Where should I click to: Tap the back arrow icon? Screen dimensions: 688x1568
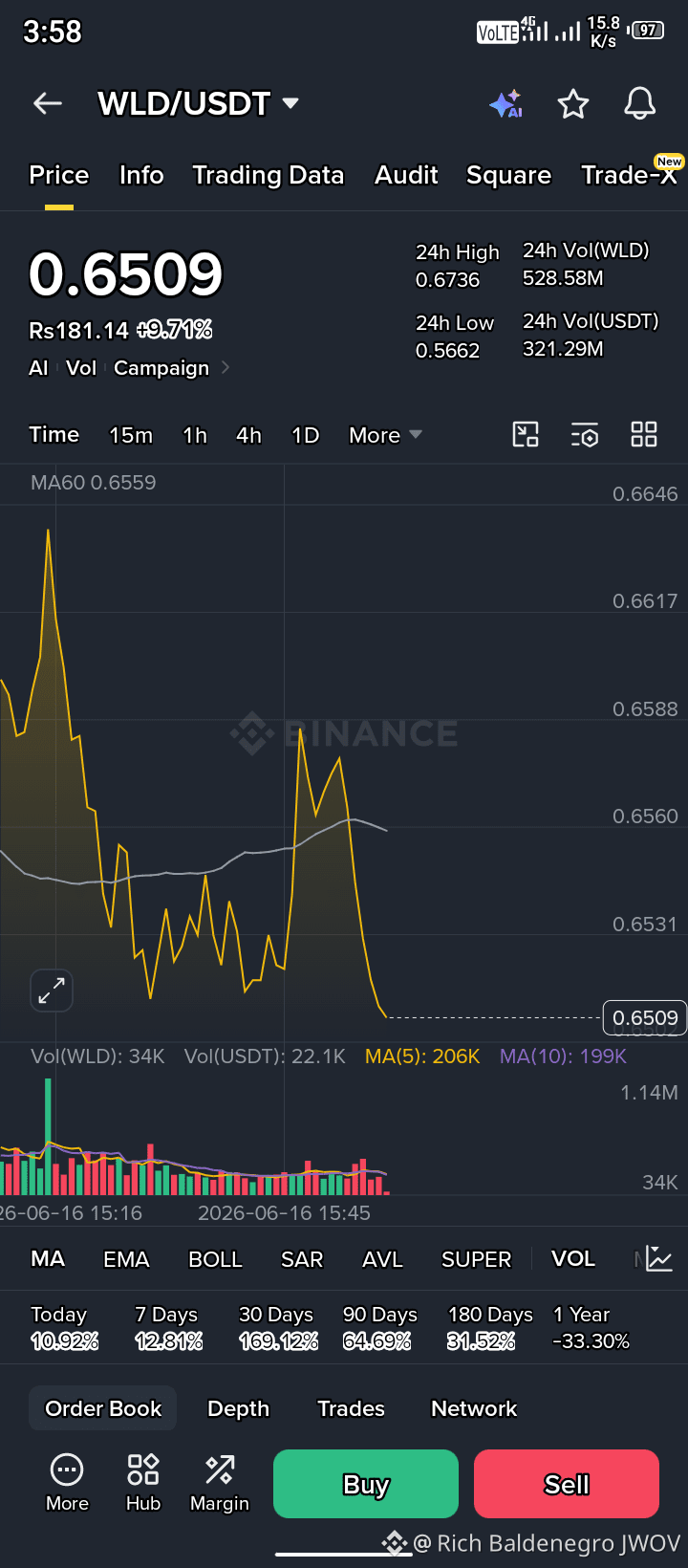click(48, 103)
